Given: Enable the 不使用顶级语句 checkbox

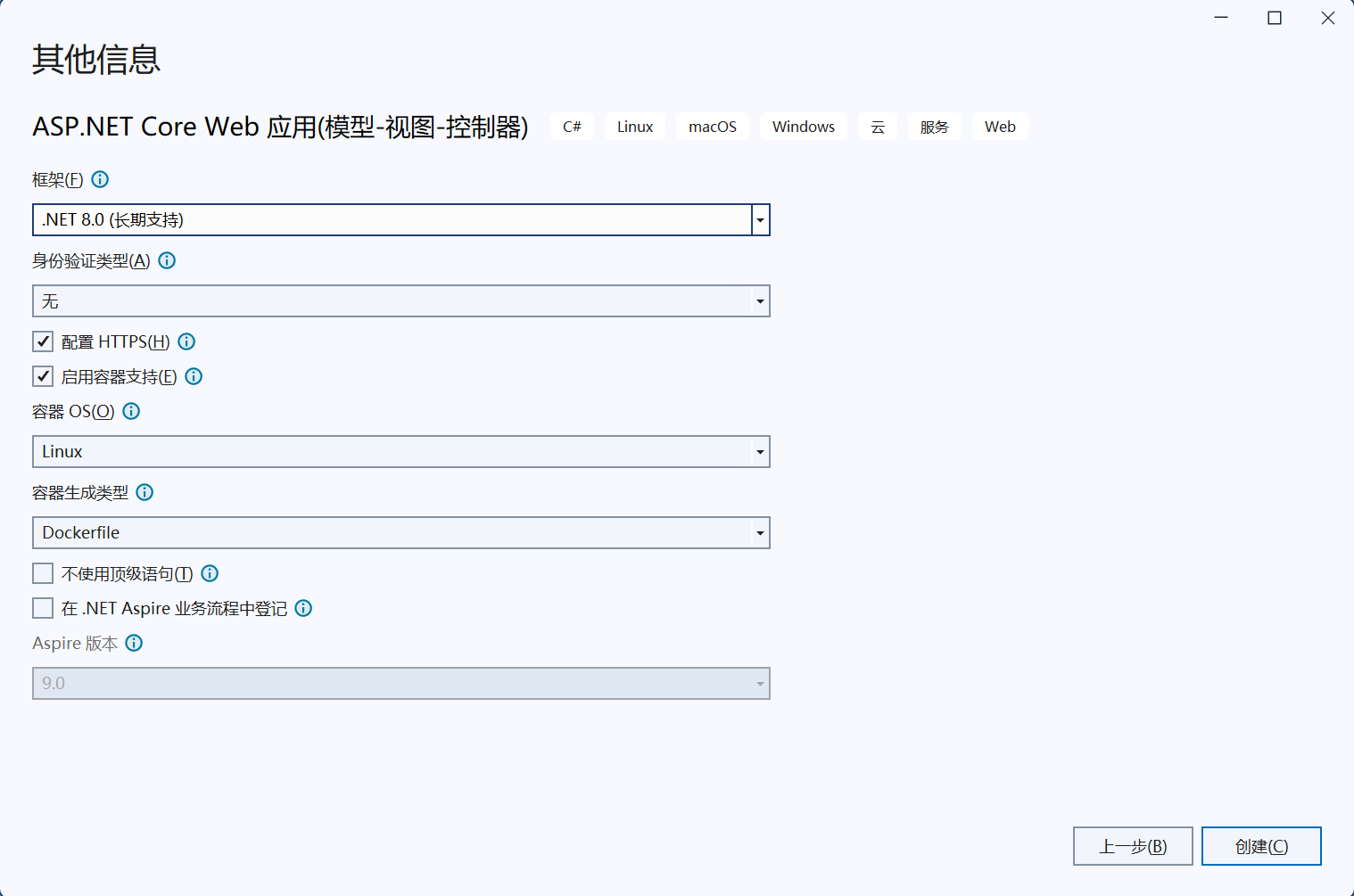Looking at the screenshot, I should point(43,573).
